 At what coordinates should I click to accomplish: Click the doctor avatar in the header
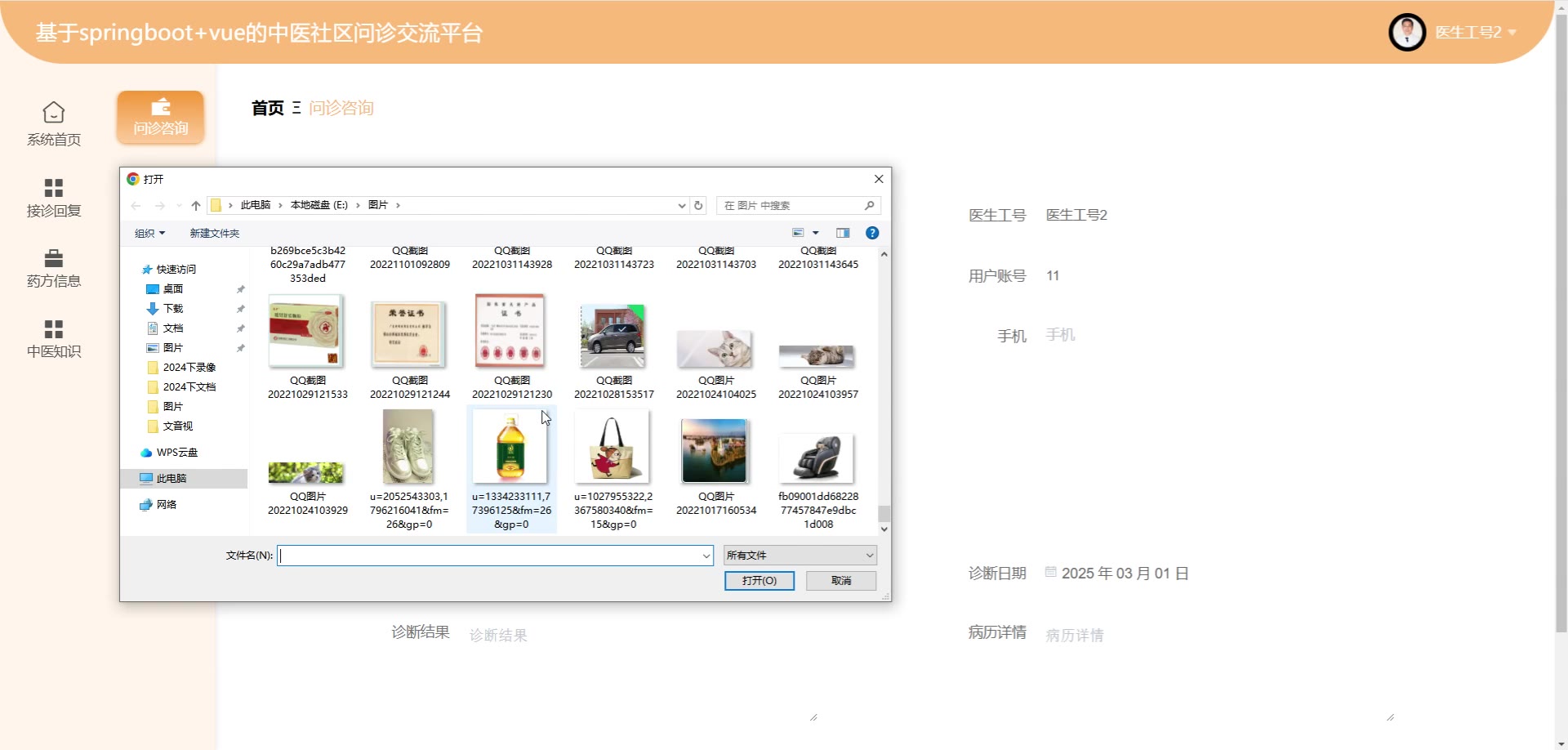(x=1406, y=33)
